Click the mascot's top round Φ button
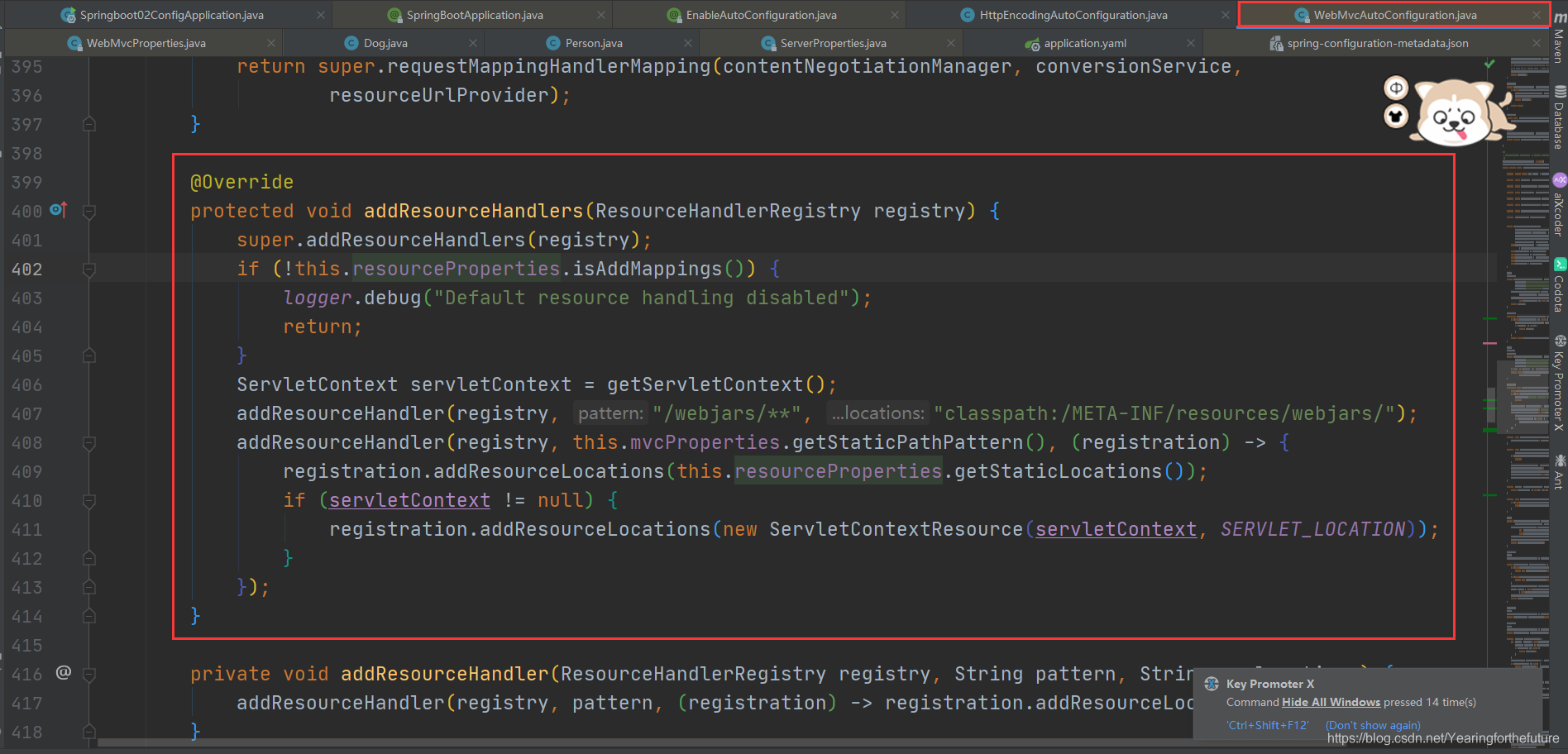 pos(1396,88)
